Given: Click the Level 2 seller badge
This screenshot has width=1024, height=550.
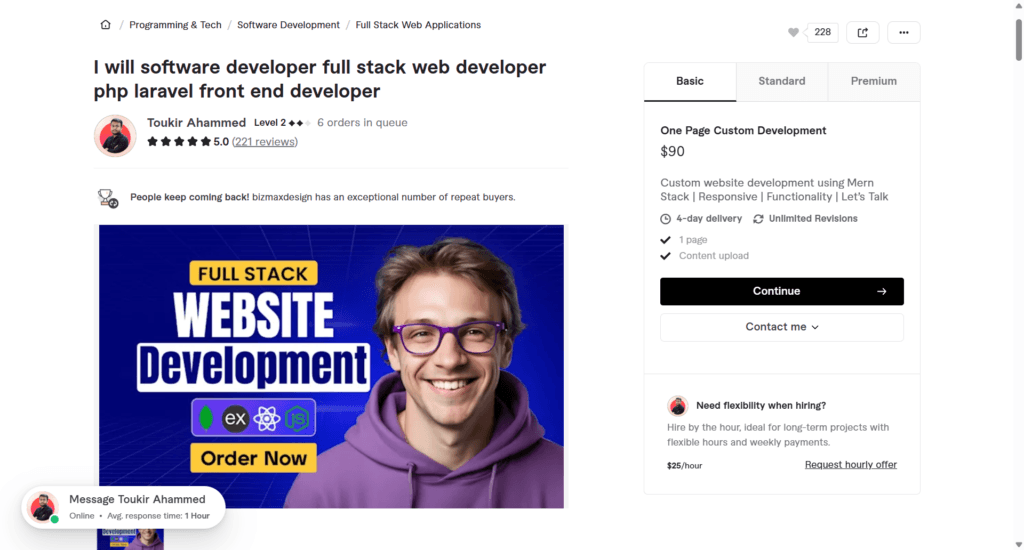Looking at the screenshot, I should click(281, 123).
